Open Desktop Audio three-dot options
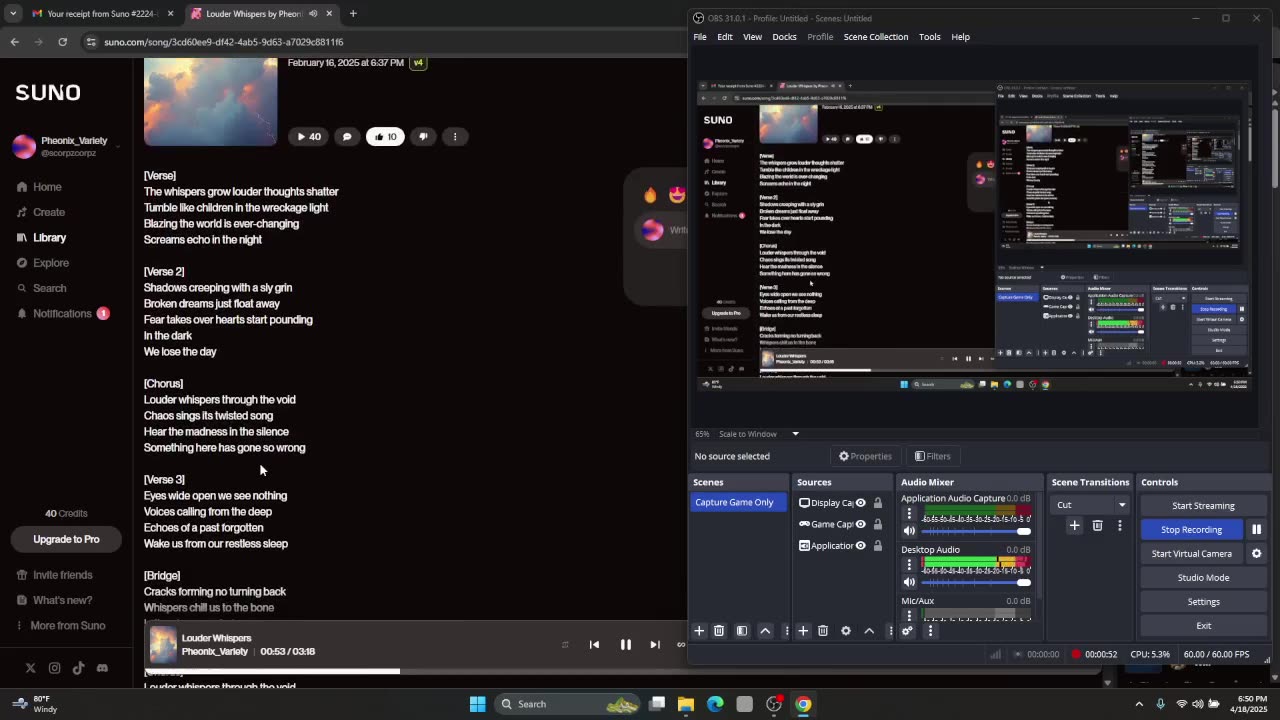The height and width of the screenshot is (720, 1280). [x=909, y=565]
